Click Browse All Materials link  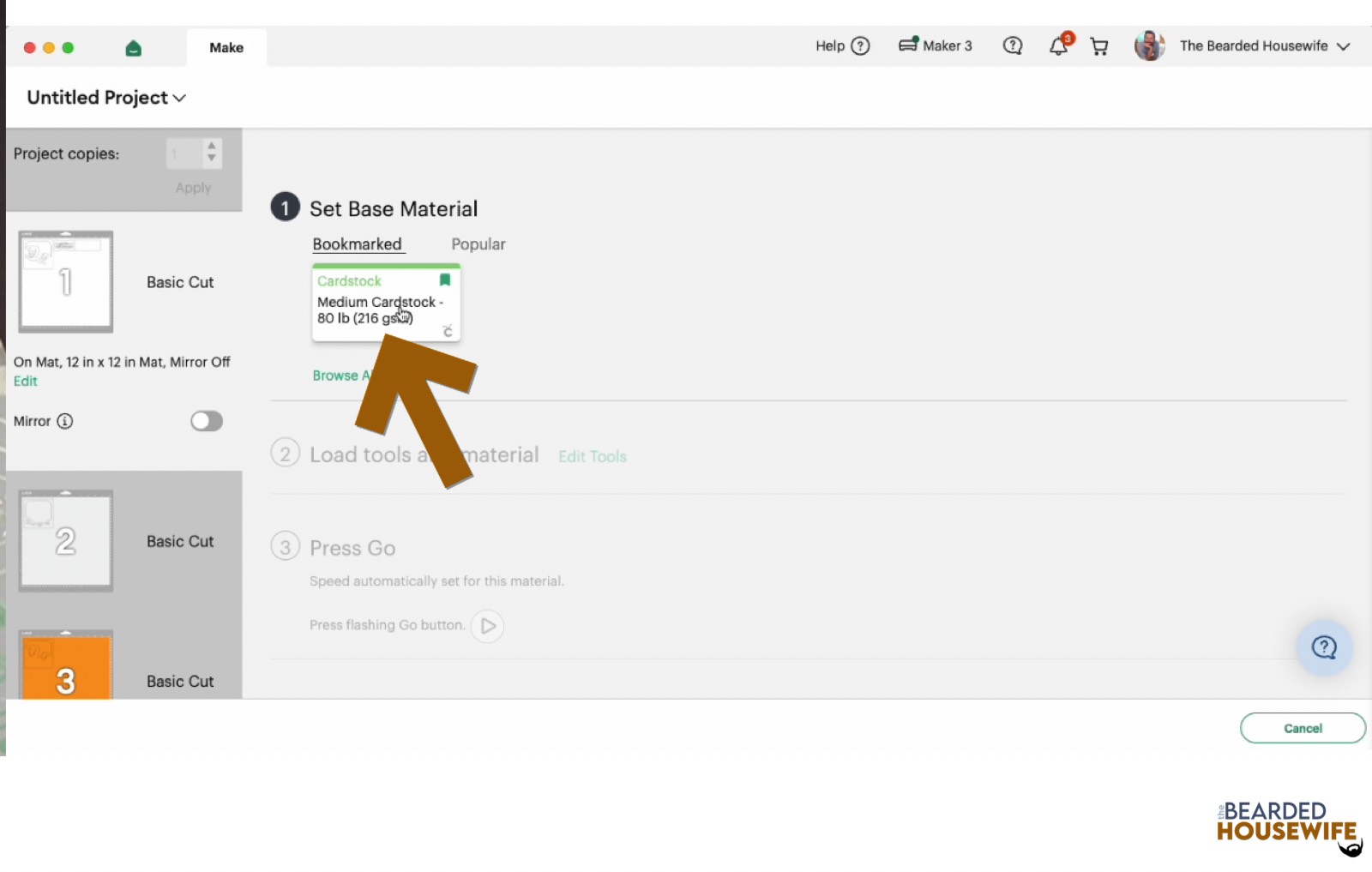pos(341,376)
